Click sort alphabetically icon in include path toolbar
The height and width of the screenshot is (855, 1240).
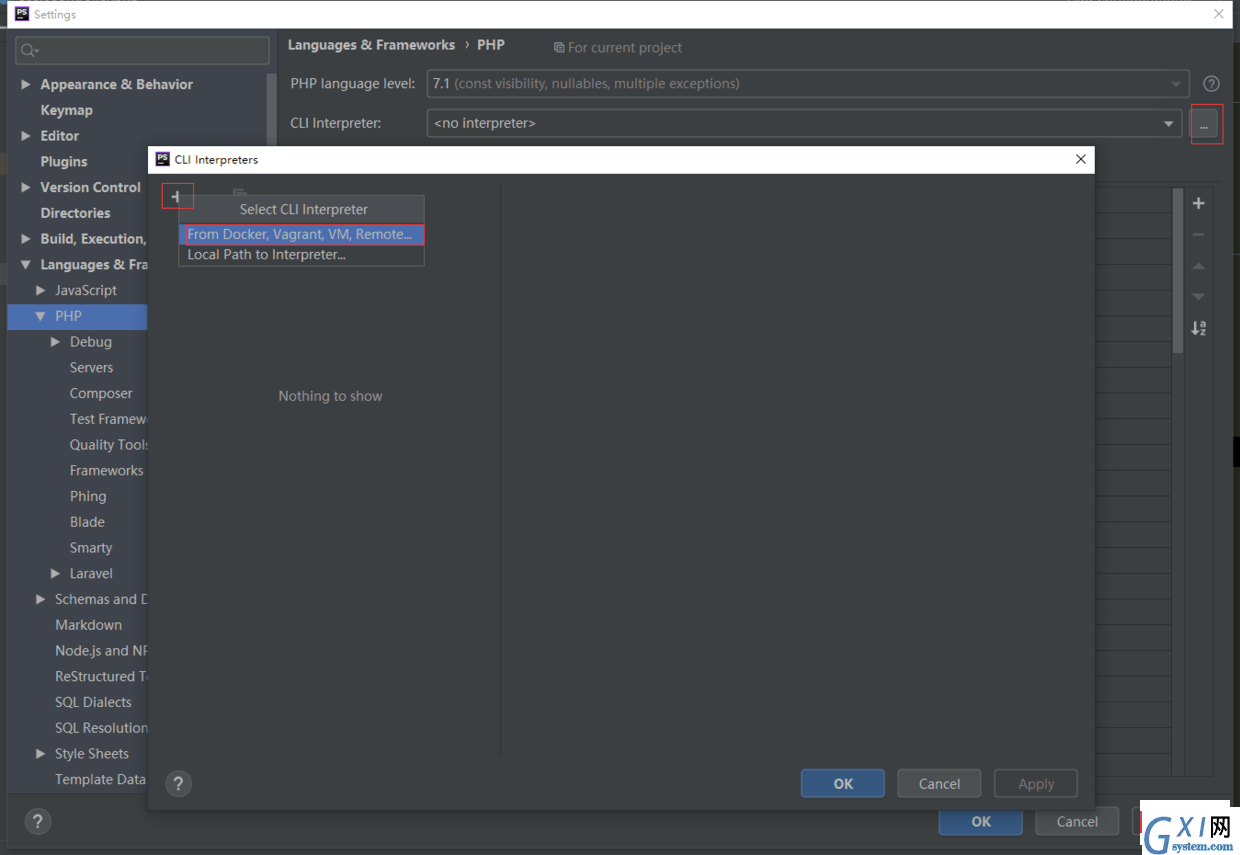tap(1199, 328)
